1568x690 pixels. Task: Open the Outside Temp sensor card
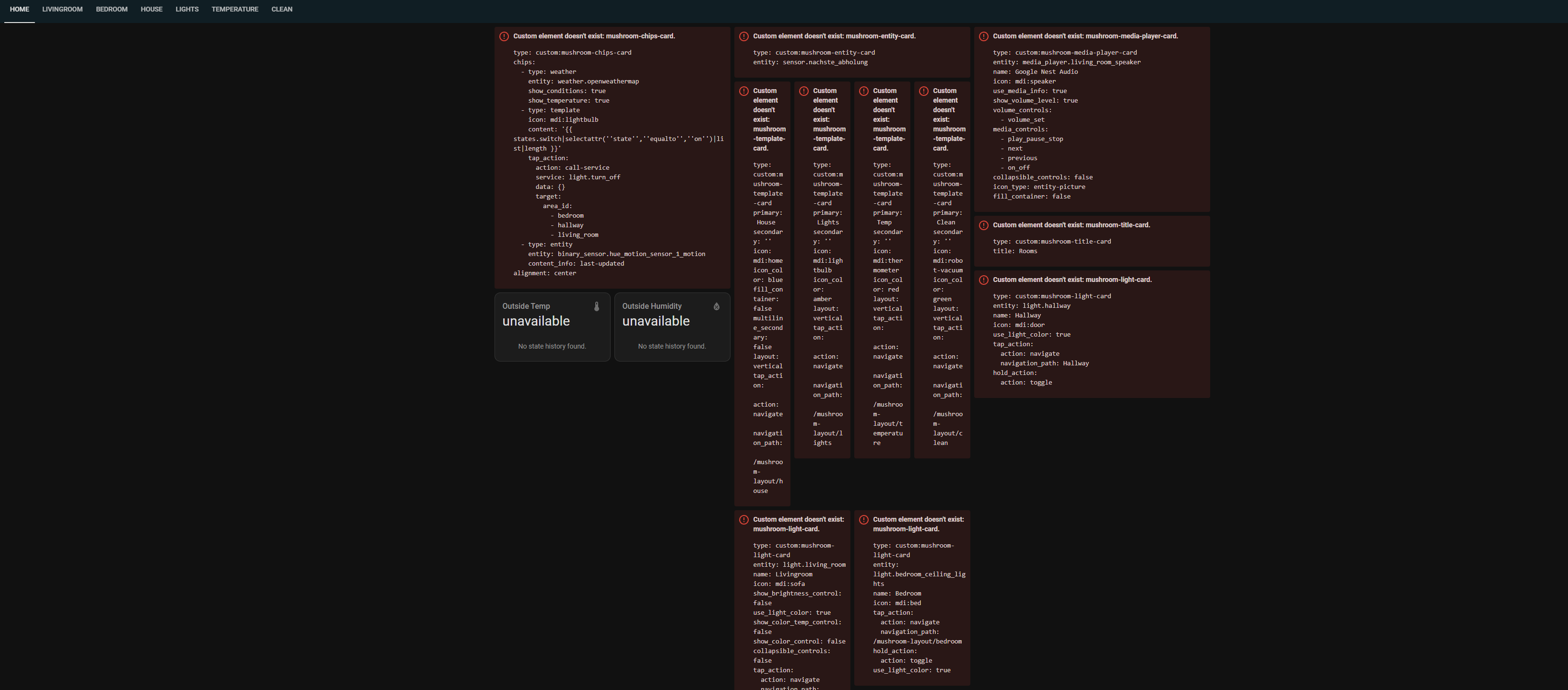click(552, 327)
